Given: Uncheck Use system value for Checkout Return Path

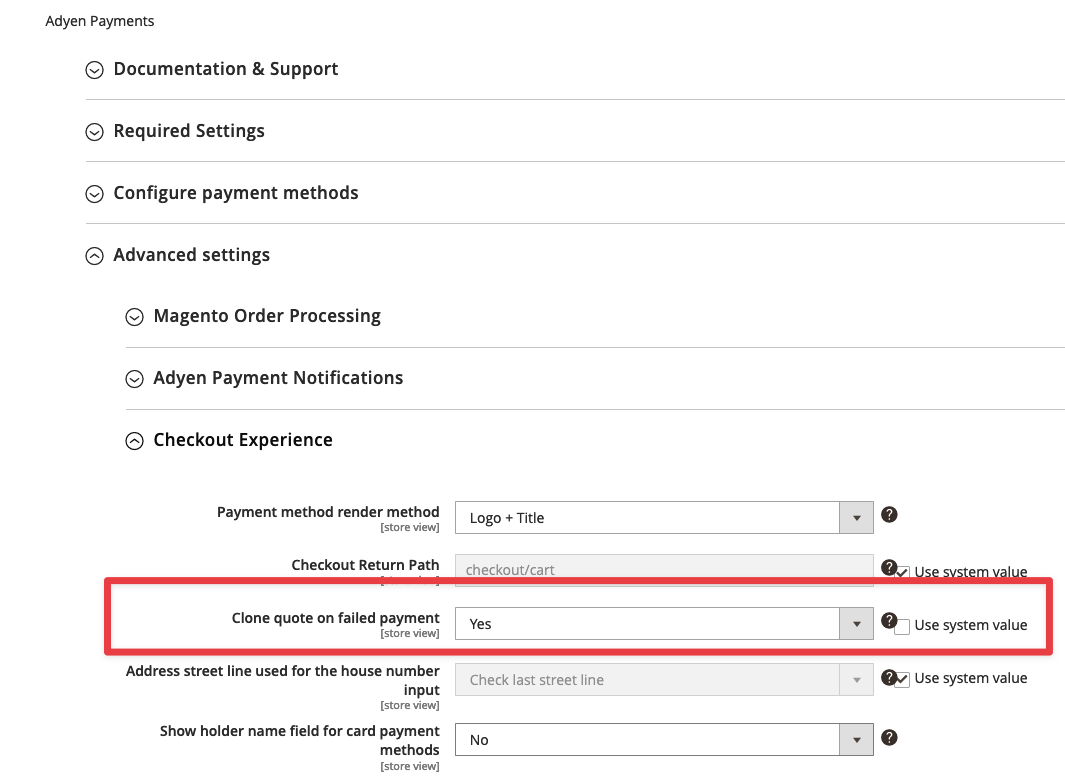Looking at the screenshot, I should 903,571.
